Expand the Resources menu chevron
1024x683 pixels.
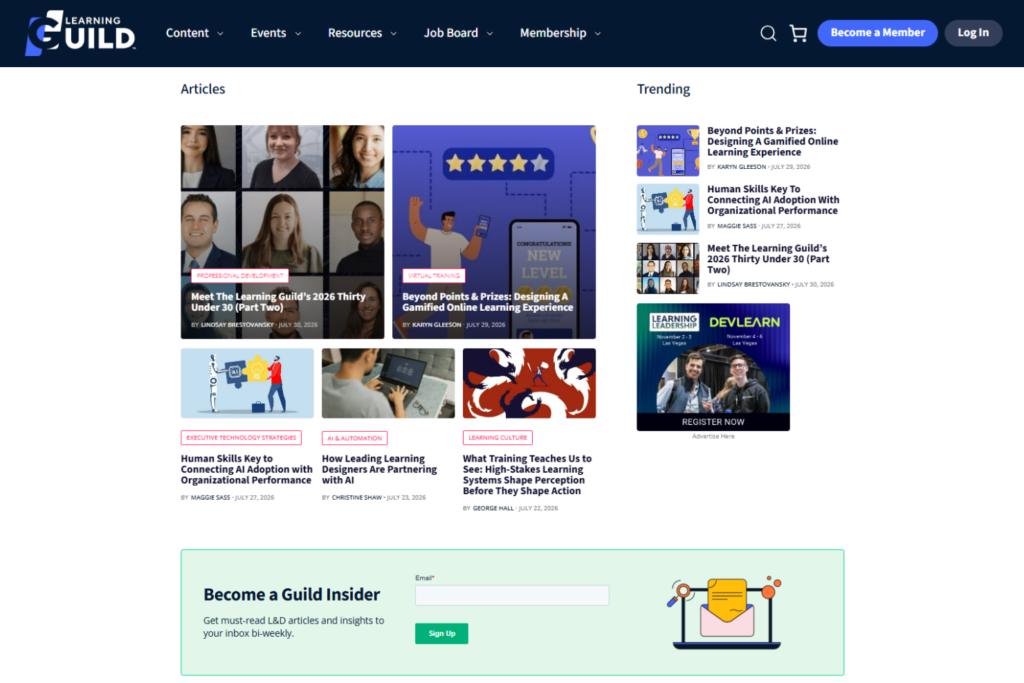click(393, 33)
